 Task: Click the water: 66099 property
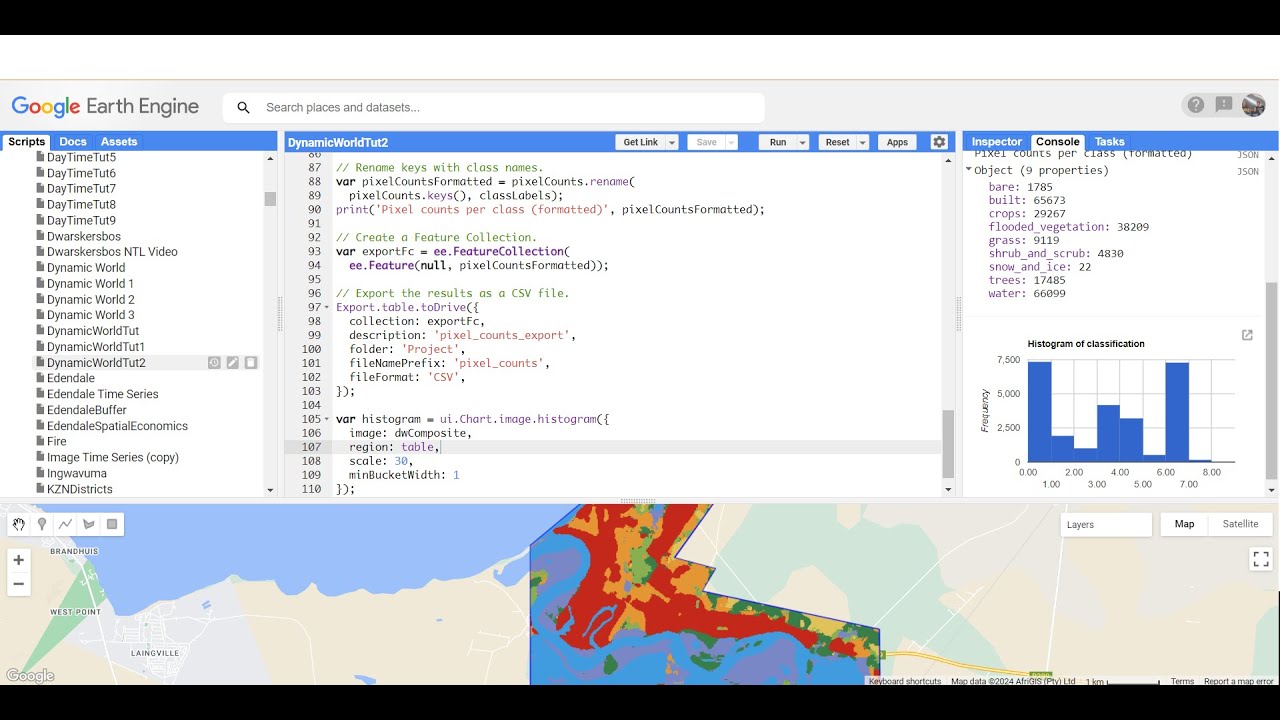(1026, 294)
